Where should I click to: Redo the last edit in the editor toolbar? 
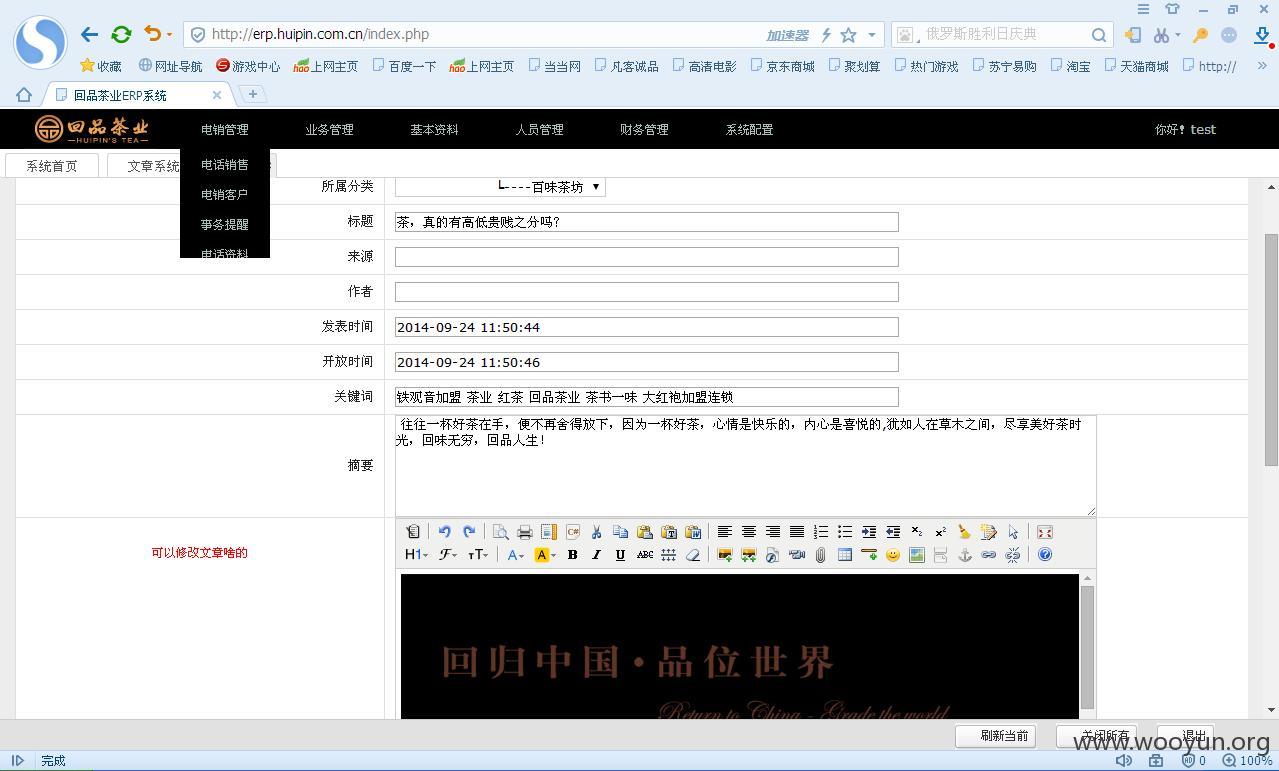pyautogui.click(x=468, y=532)
